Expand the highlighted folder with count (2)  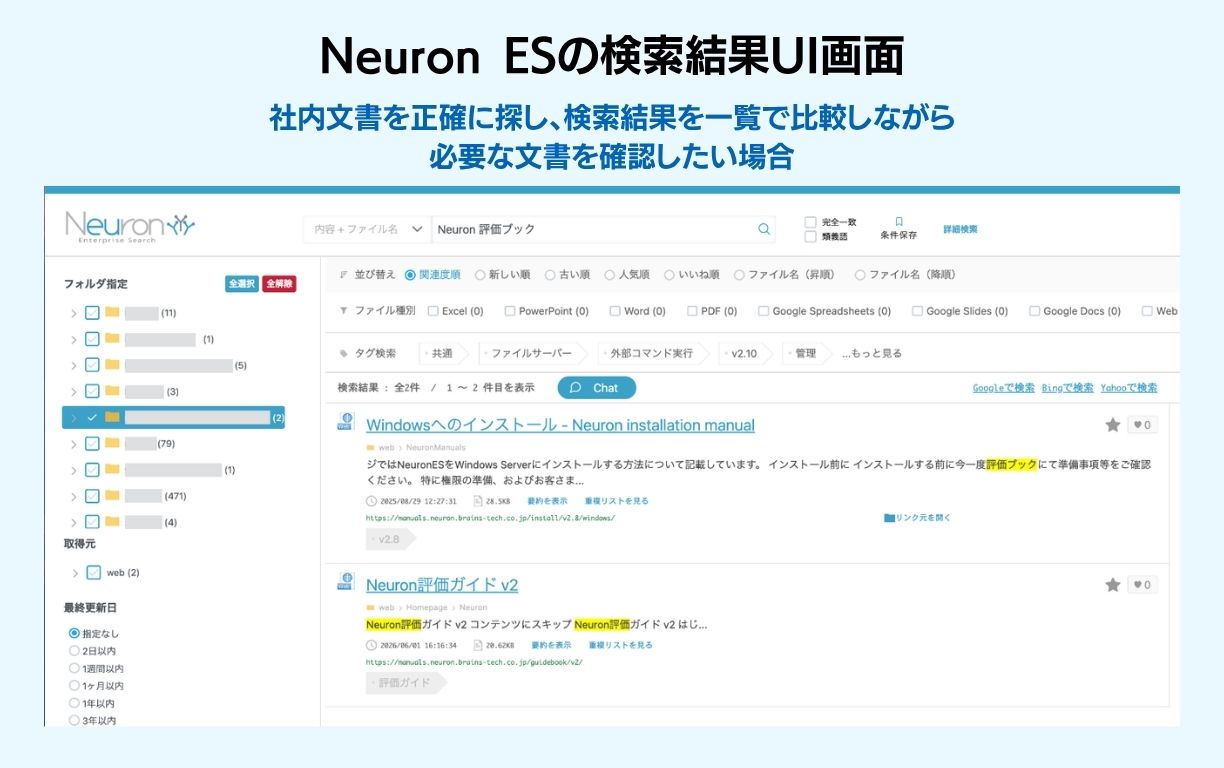click(74, 417)
